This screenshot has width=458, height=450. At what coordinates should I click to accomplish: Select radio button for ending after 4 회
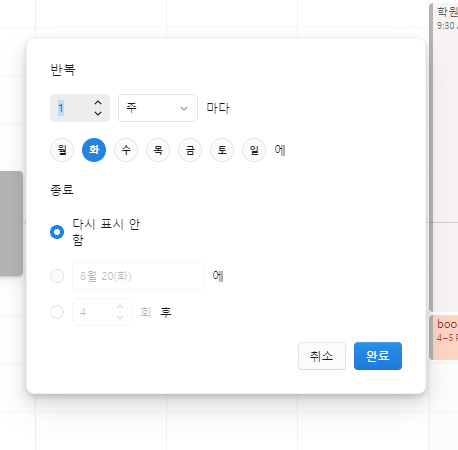click(x=57, y=312)
